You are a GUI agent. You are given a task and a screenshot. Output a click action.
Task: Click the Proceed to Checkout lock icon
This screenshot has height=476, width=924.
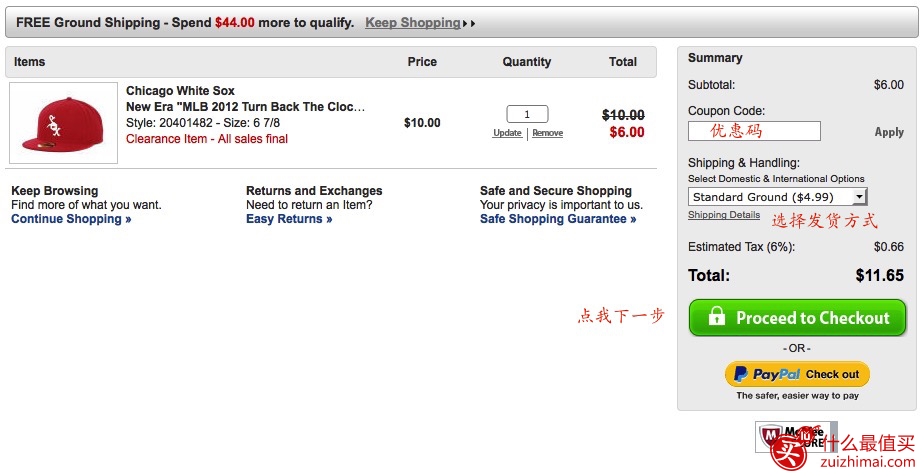point(717,316)
